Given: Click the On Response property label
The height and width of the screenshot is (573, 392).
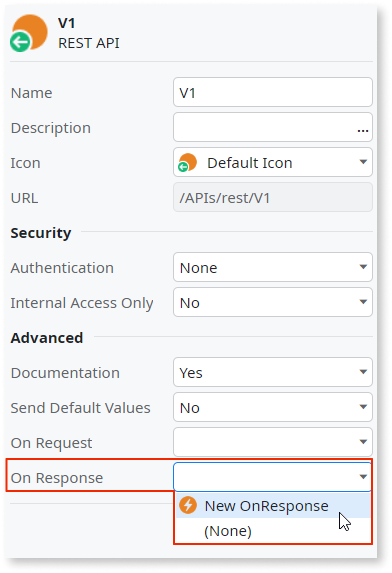Looking at the screenshot, I should pyautogui.click(x=57, y=478).
